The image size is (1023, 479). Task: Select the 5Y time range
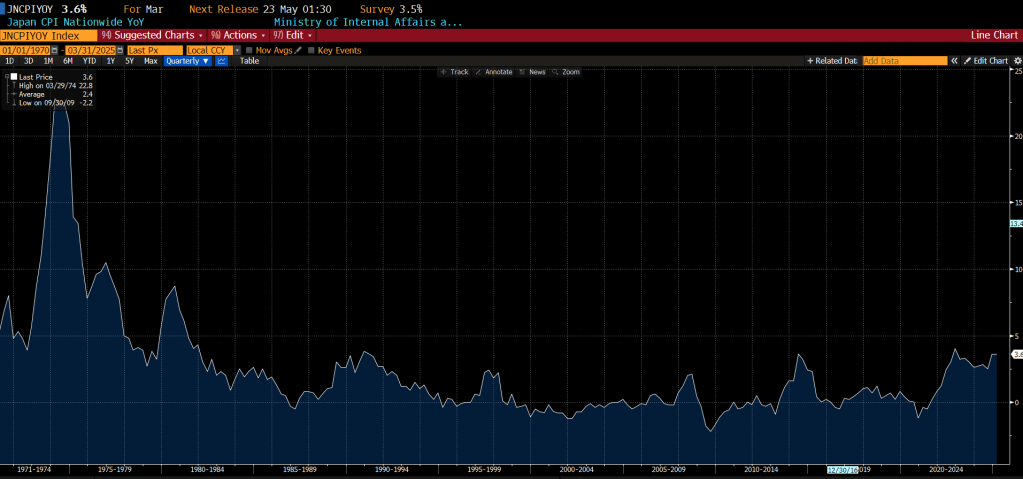[129, 61]
